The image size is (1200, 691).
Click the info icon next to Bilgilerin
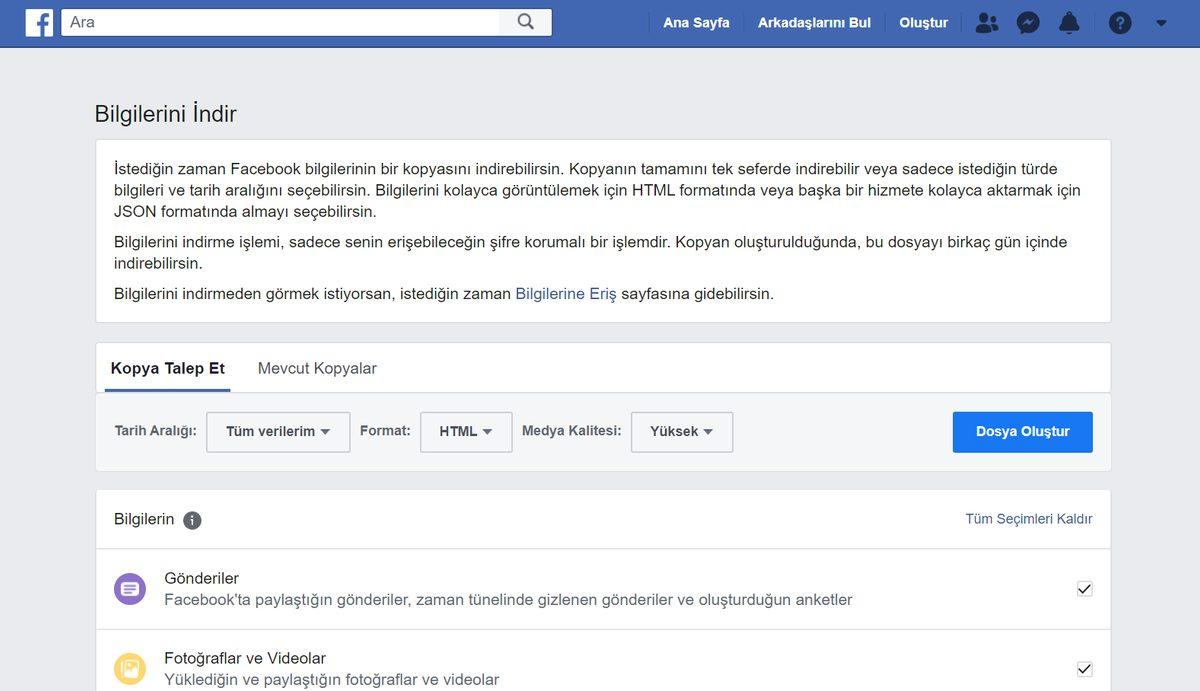coord(192,519)
